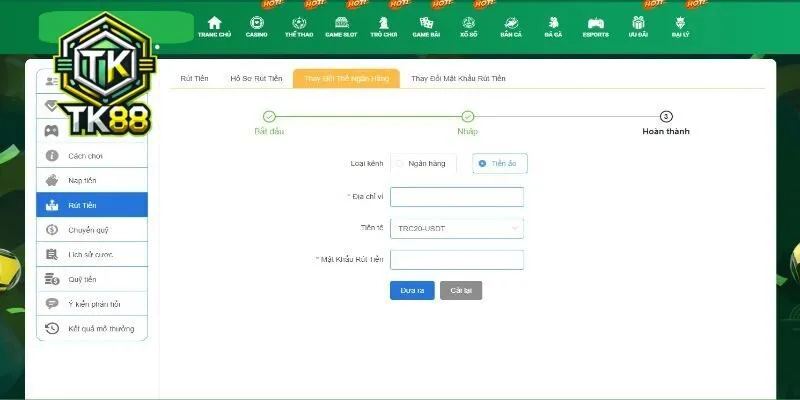Open the Game Slot icon
800x400 pixels.
tap(341, 23)
